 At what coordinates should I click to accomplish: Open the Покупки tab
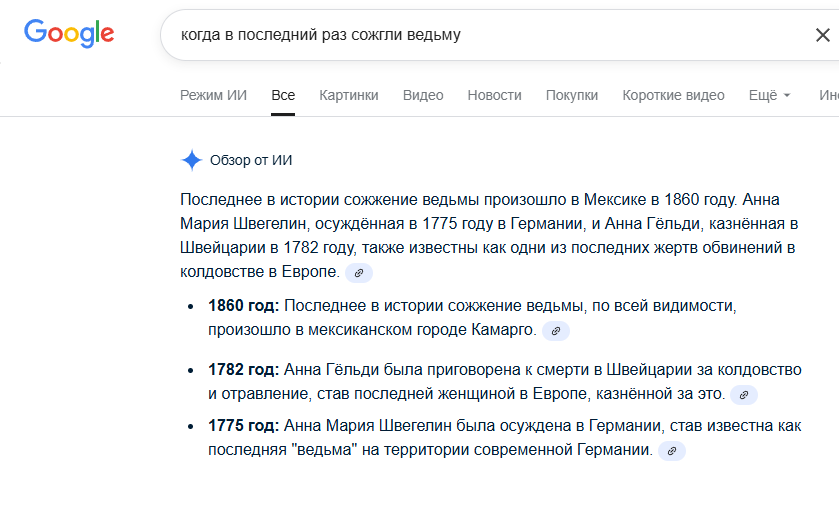pos(572,95)
